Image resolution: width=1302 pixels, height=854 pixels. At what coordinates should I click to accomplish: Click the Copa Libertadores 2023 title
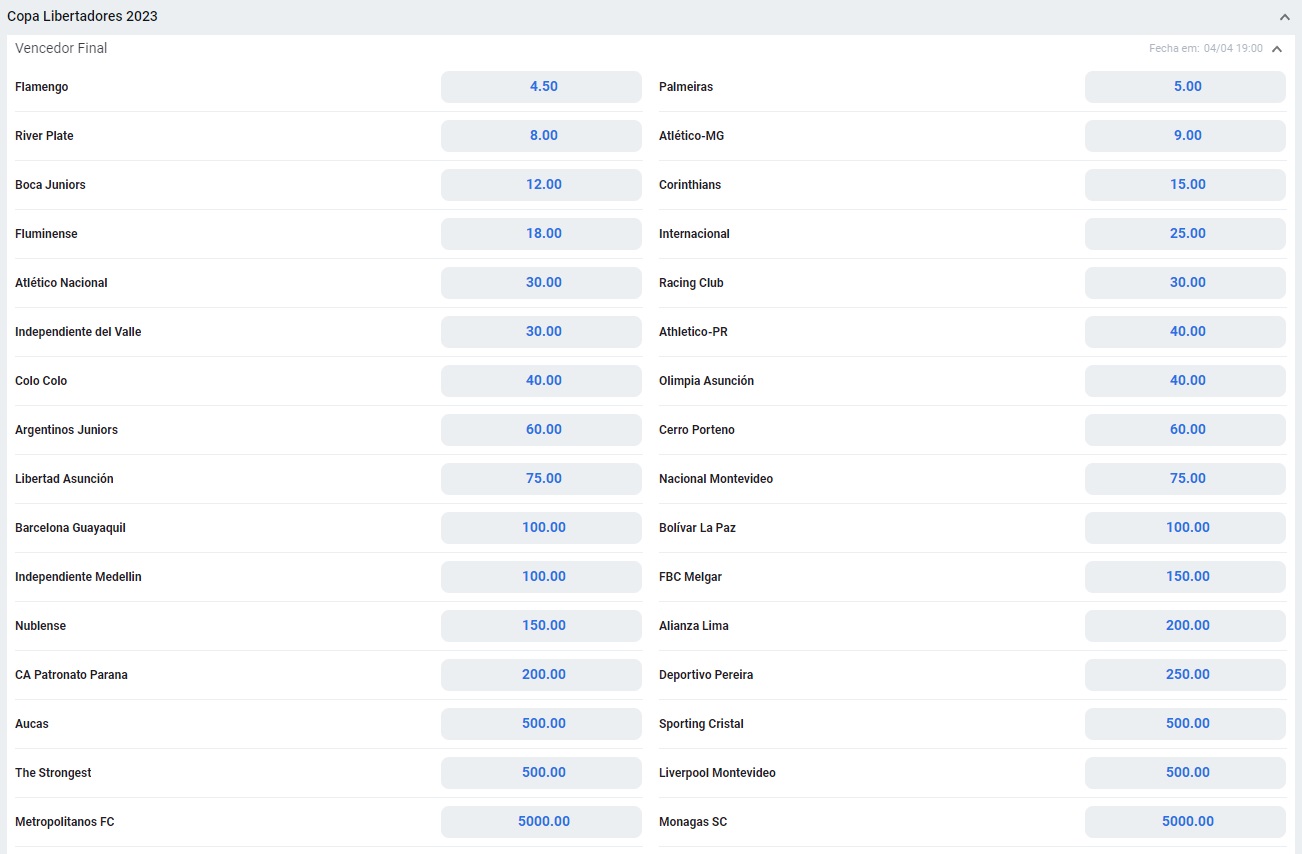coord(82,17)
